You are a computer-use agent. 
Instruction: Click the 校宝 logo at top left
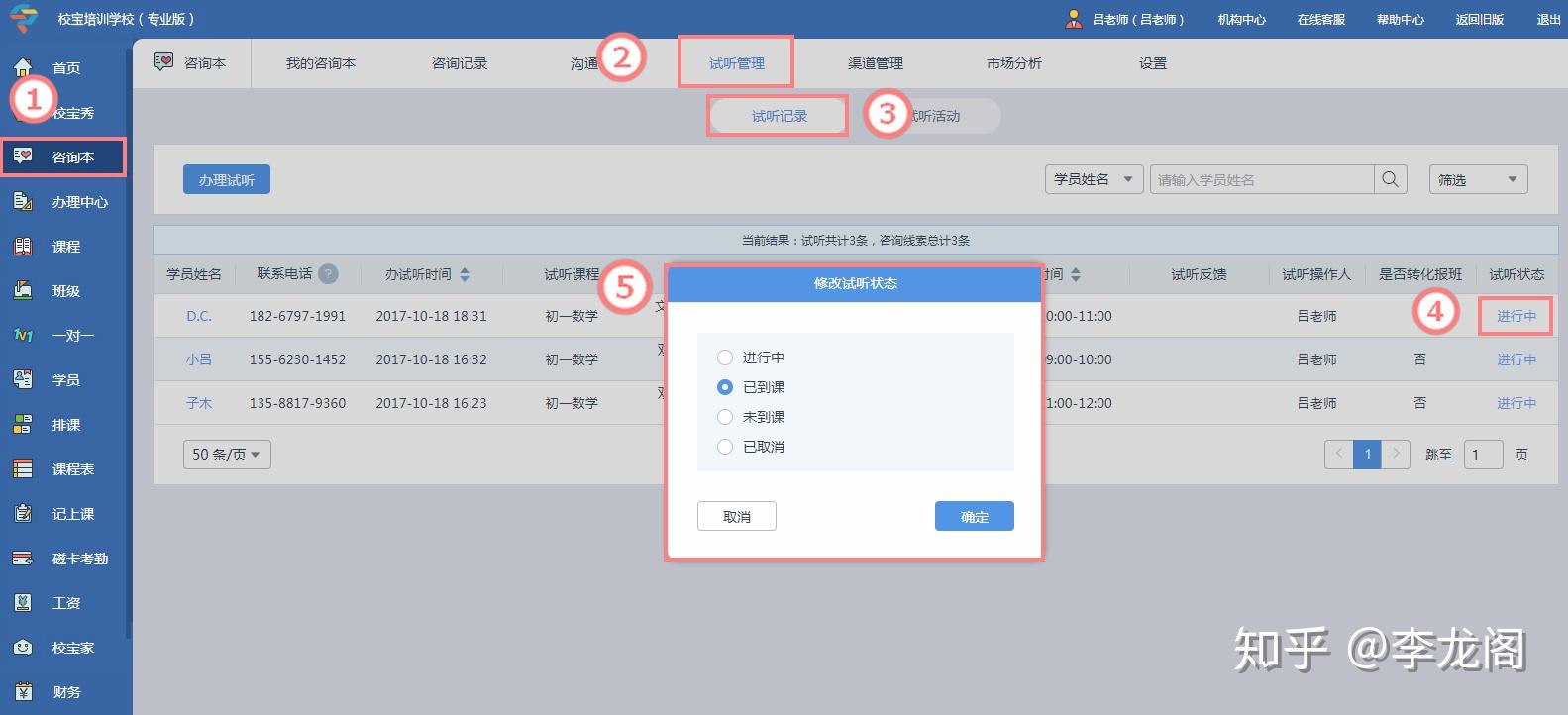point(24,18)
